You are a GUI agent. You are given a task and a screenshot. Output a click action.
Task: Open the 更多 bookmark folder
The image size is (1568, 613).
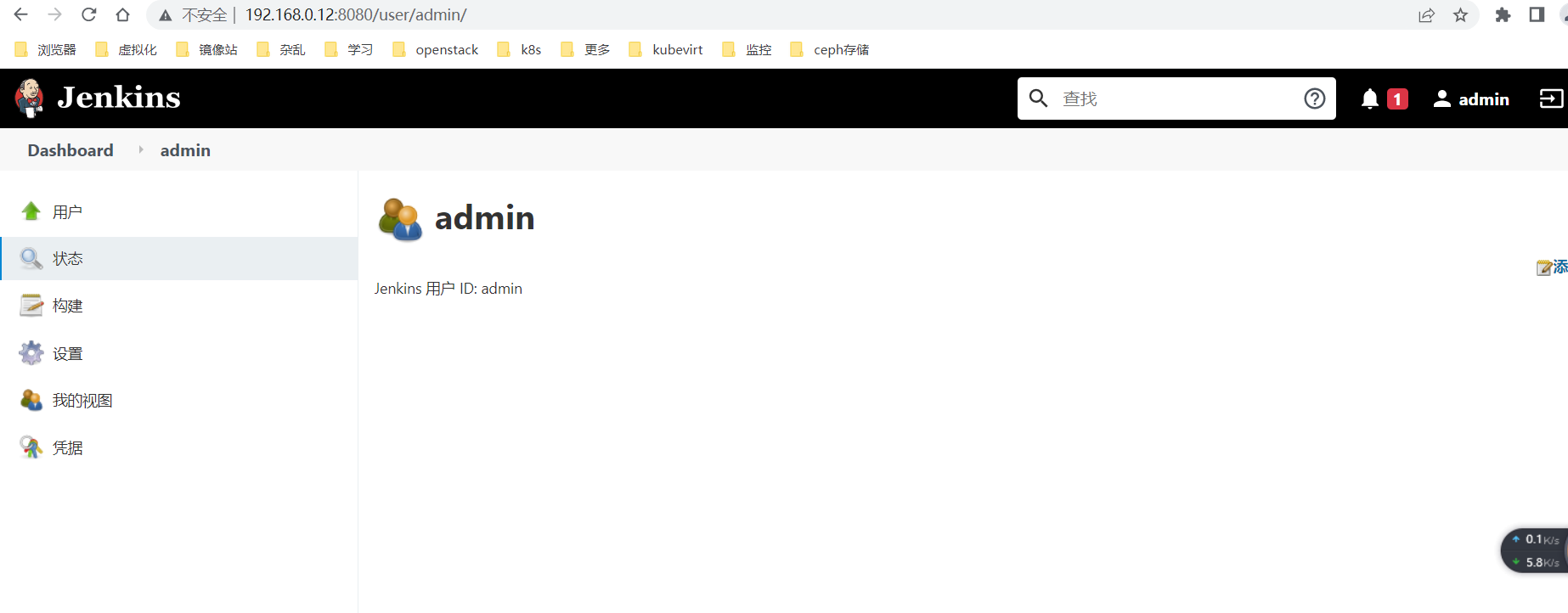[586, 49]
